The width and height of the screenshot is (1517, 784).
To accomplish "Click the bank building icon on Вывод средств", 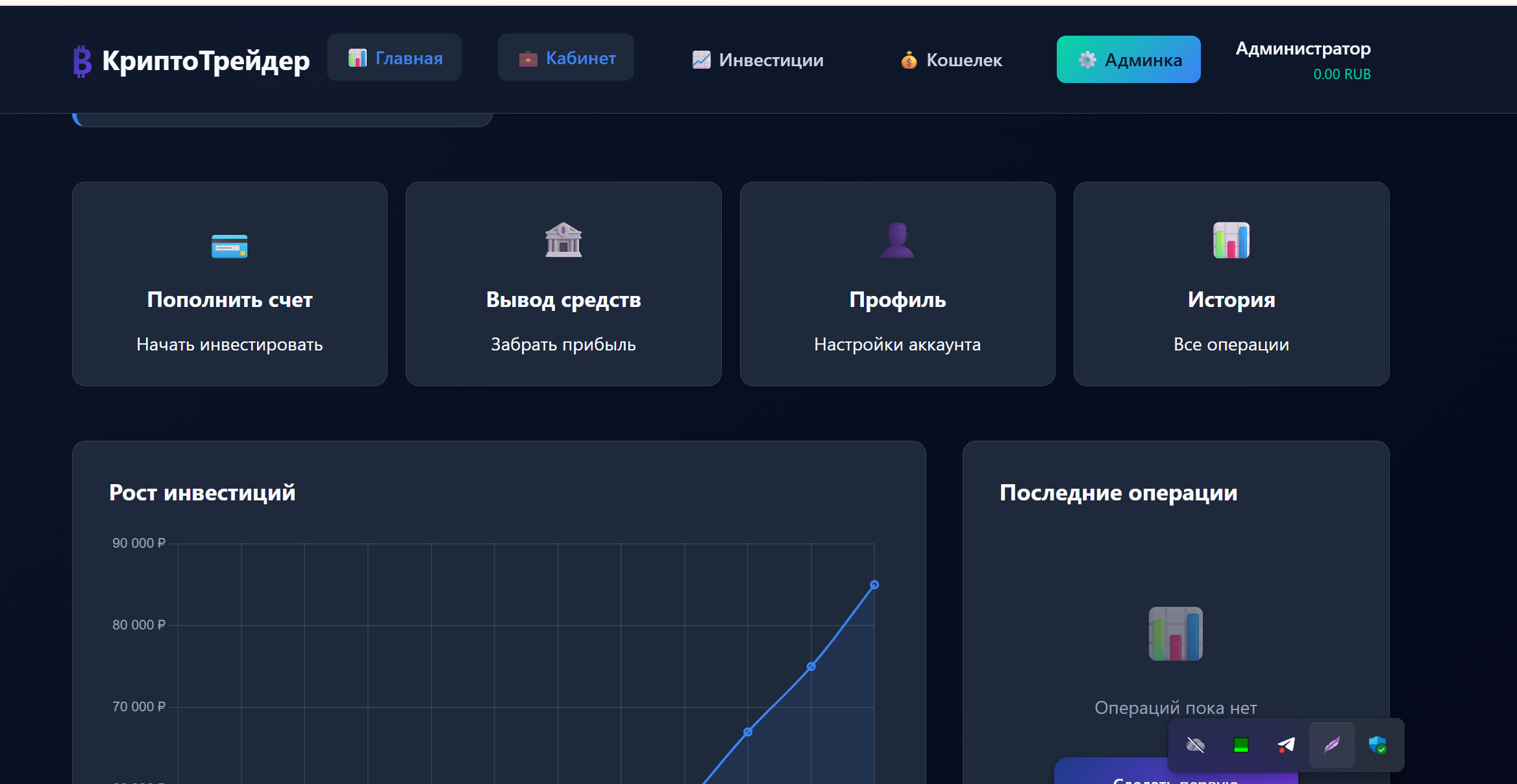I will pyautogui.click(x=563, y=240).
